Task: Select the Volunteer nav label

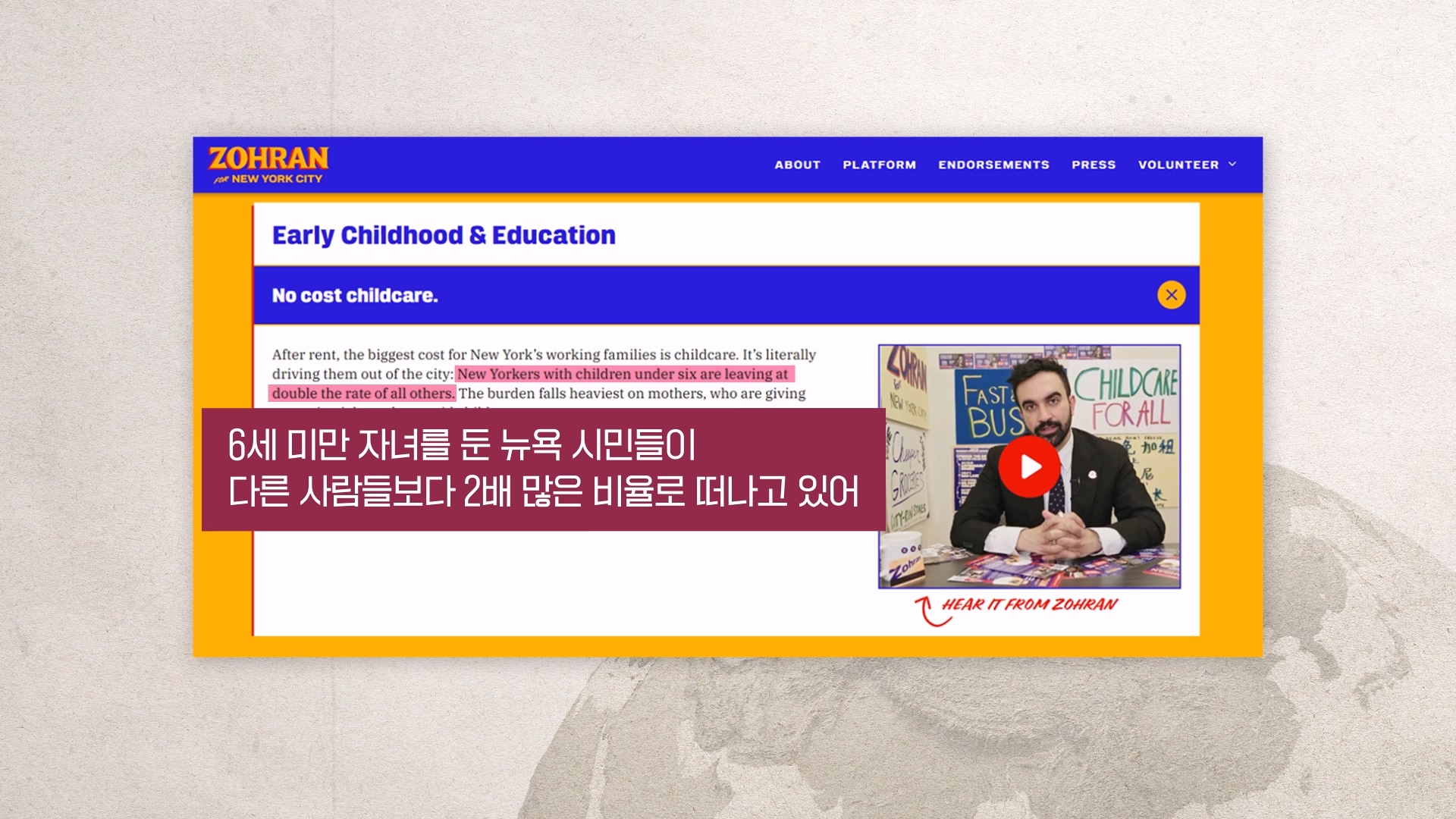Action: (1178, 165)
